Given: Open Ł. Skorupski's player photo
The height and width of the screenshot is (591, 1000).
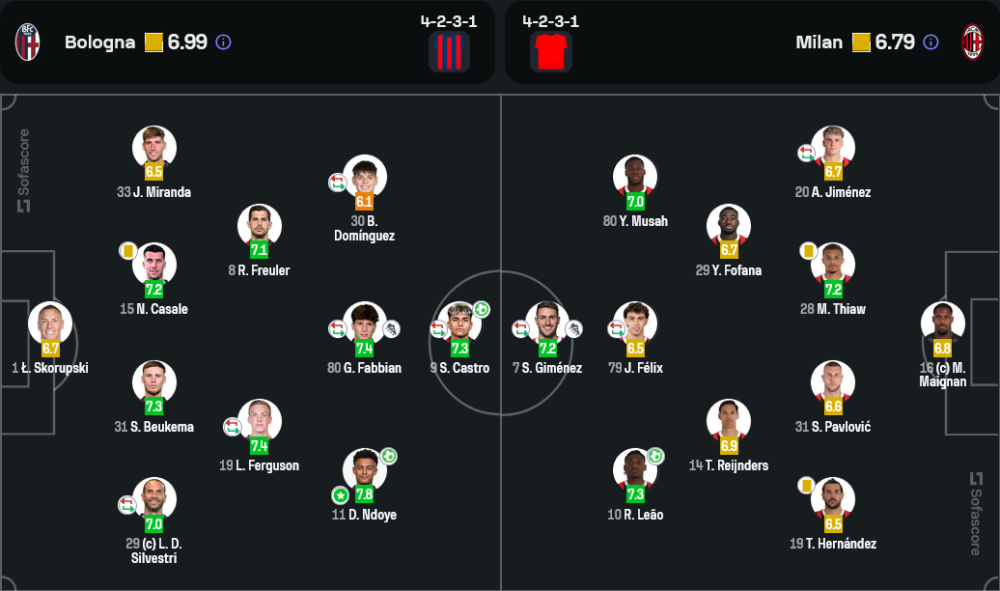Looking at the screenshot, I should 50,323.
